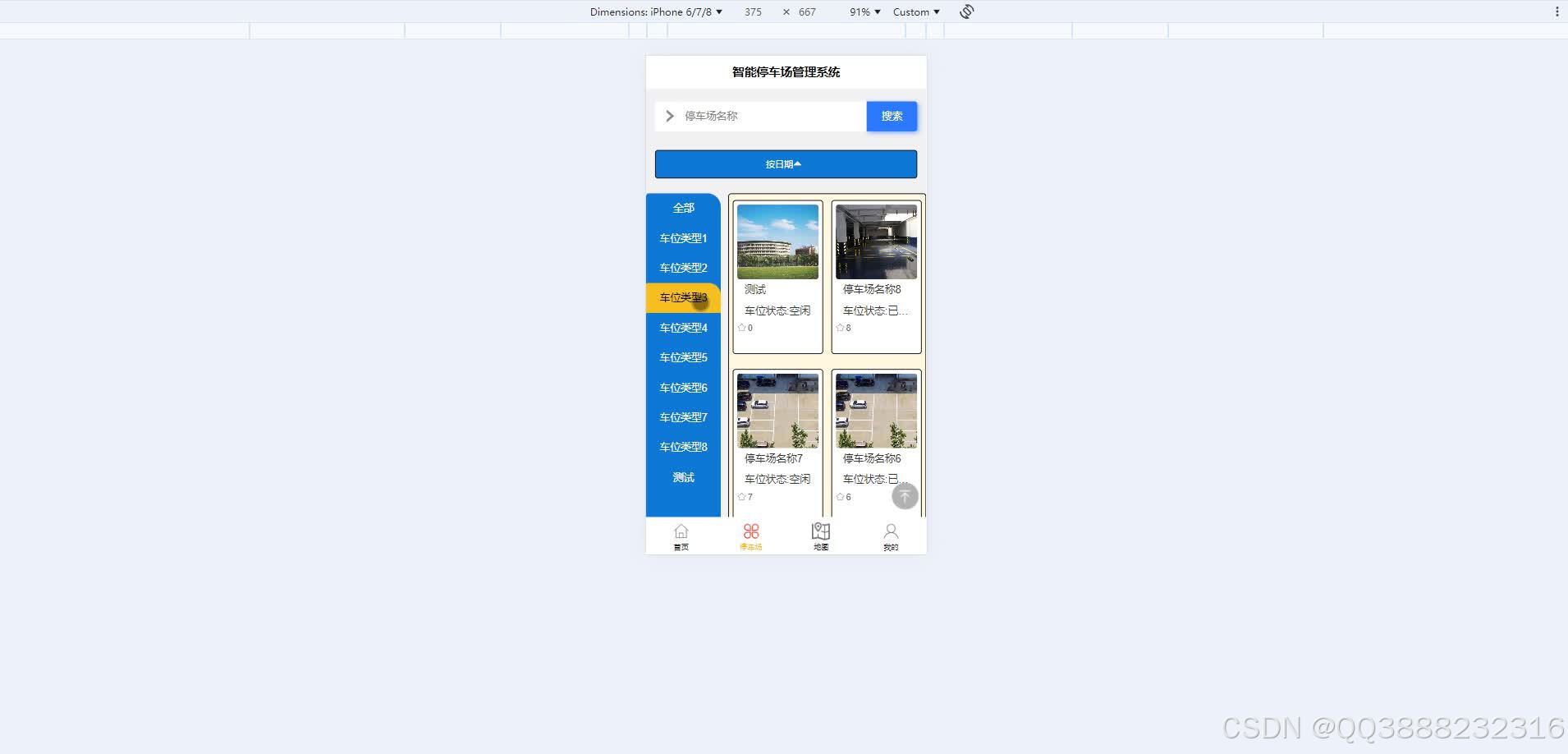Click the star icon on 停车场名称6 card

(841, 497)
